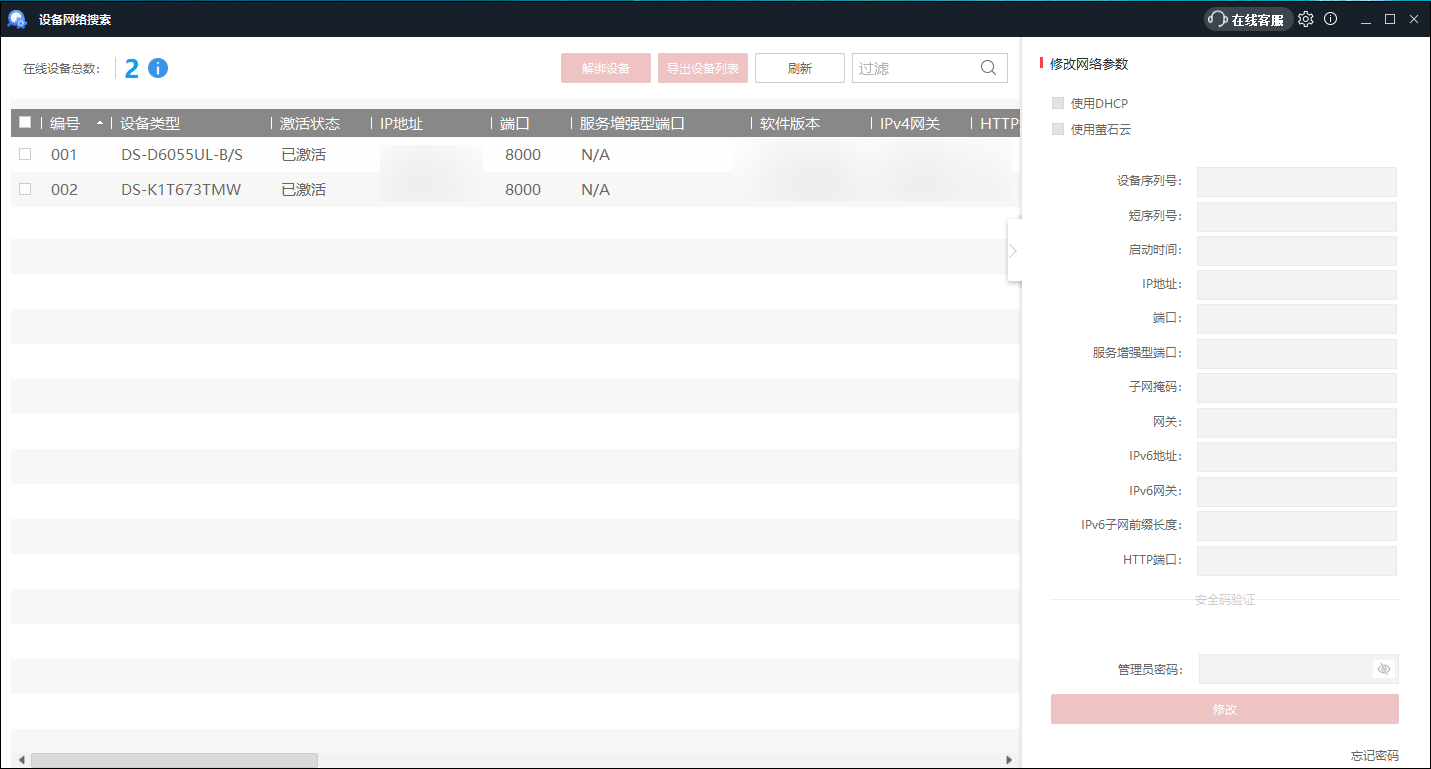Screen dimensions: 1431x769
Task: Click the IPv6子网前缀长度 field
Action: point(1297,526)
